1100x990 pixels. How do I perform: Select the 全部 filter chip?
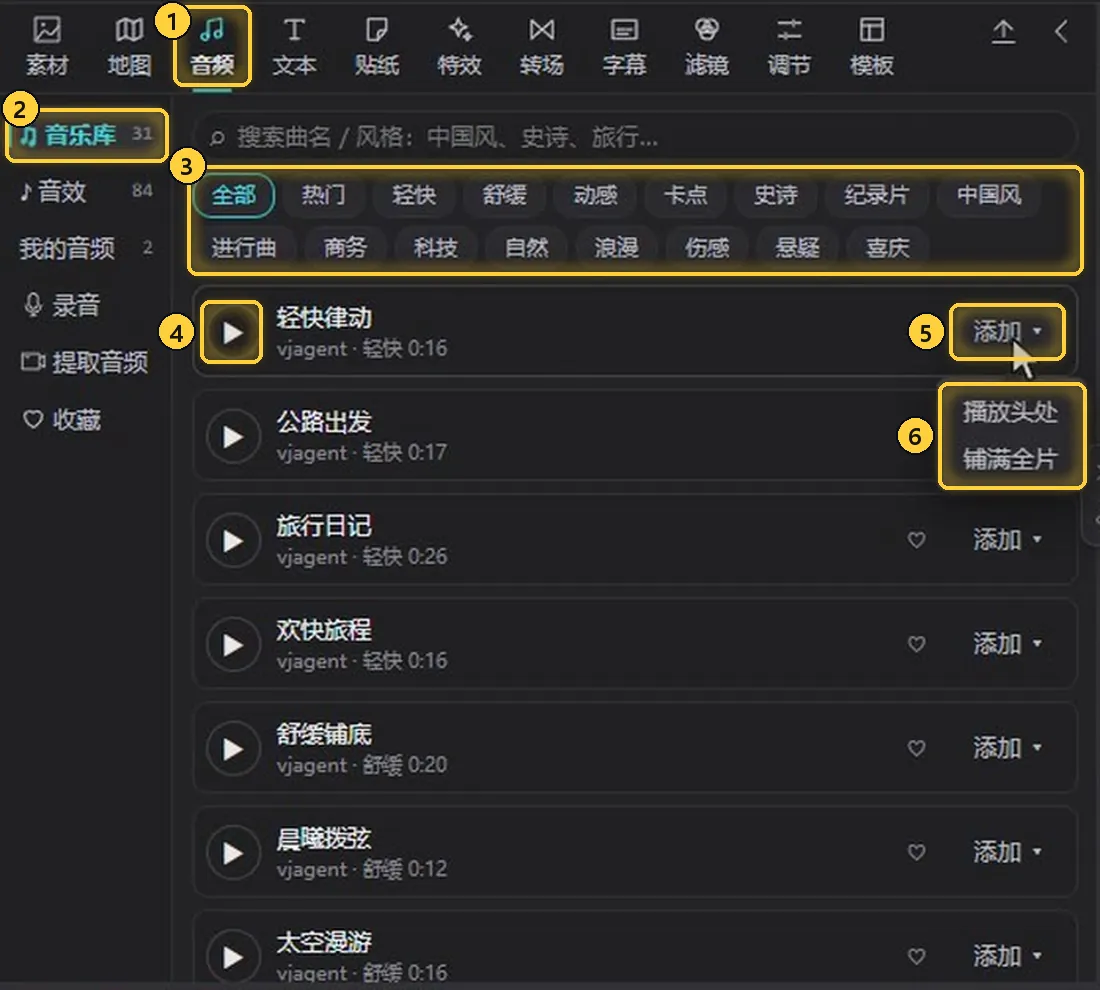(x=234, y=194)
